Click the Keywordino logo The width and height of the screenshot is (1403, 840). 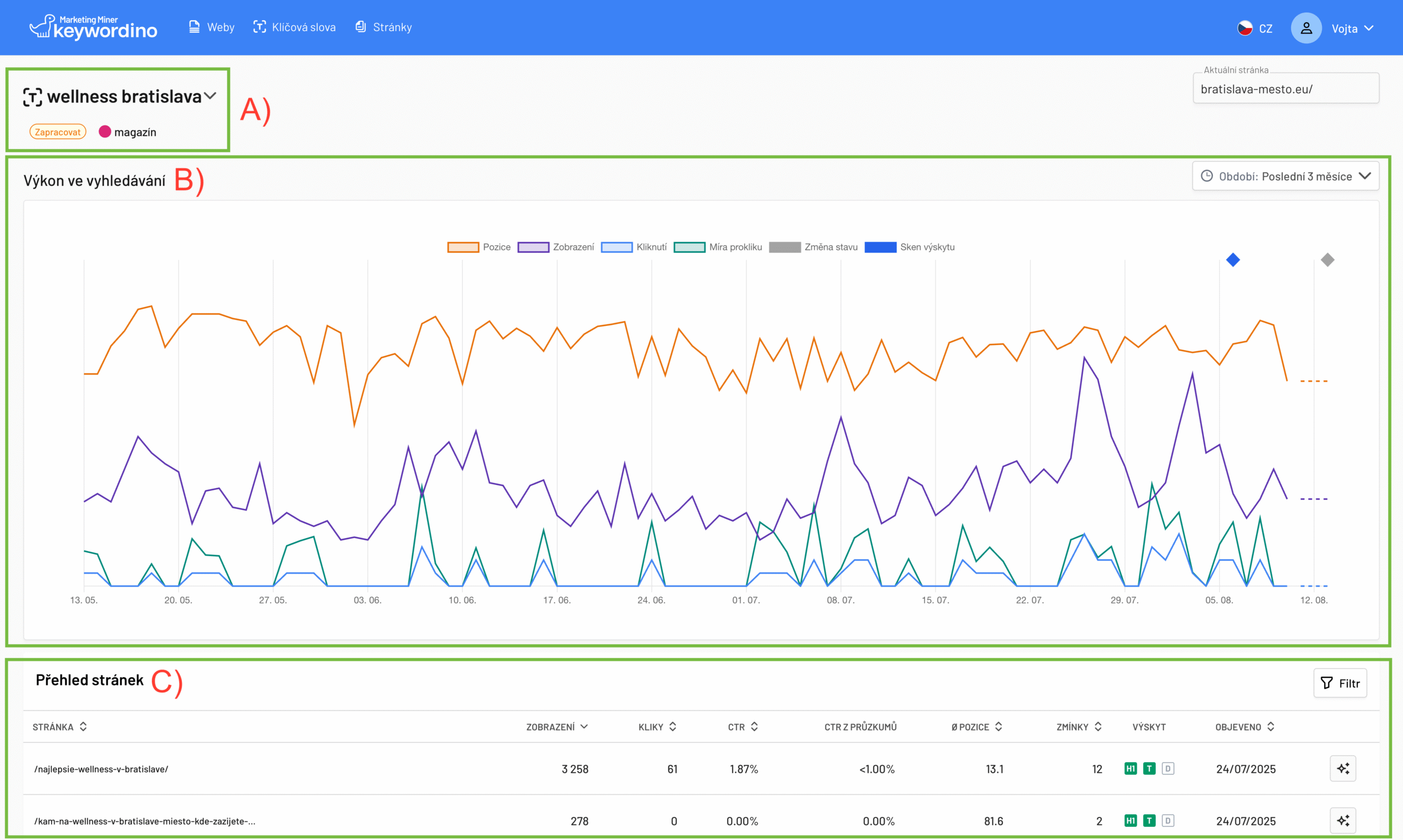click(93, 27)
